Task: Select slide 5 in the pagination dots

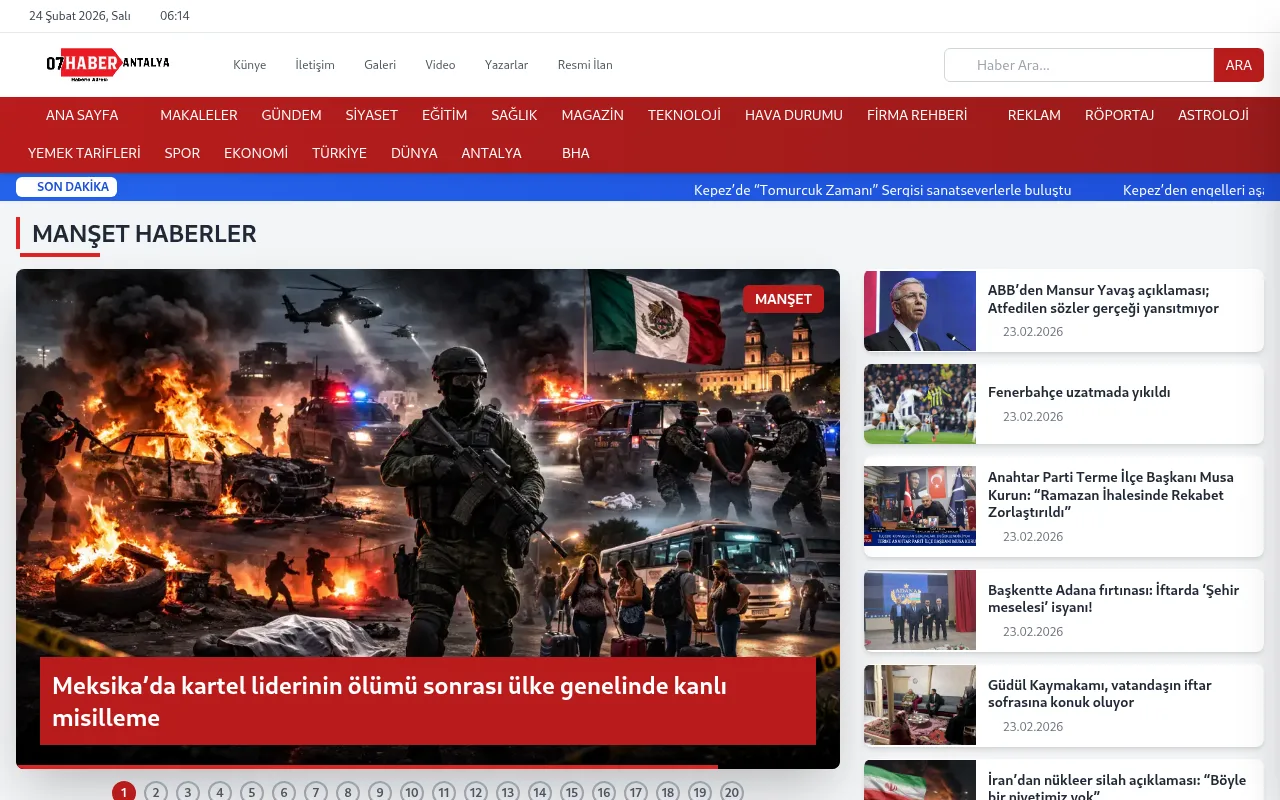Action: (x=251, y=791)
